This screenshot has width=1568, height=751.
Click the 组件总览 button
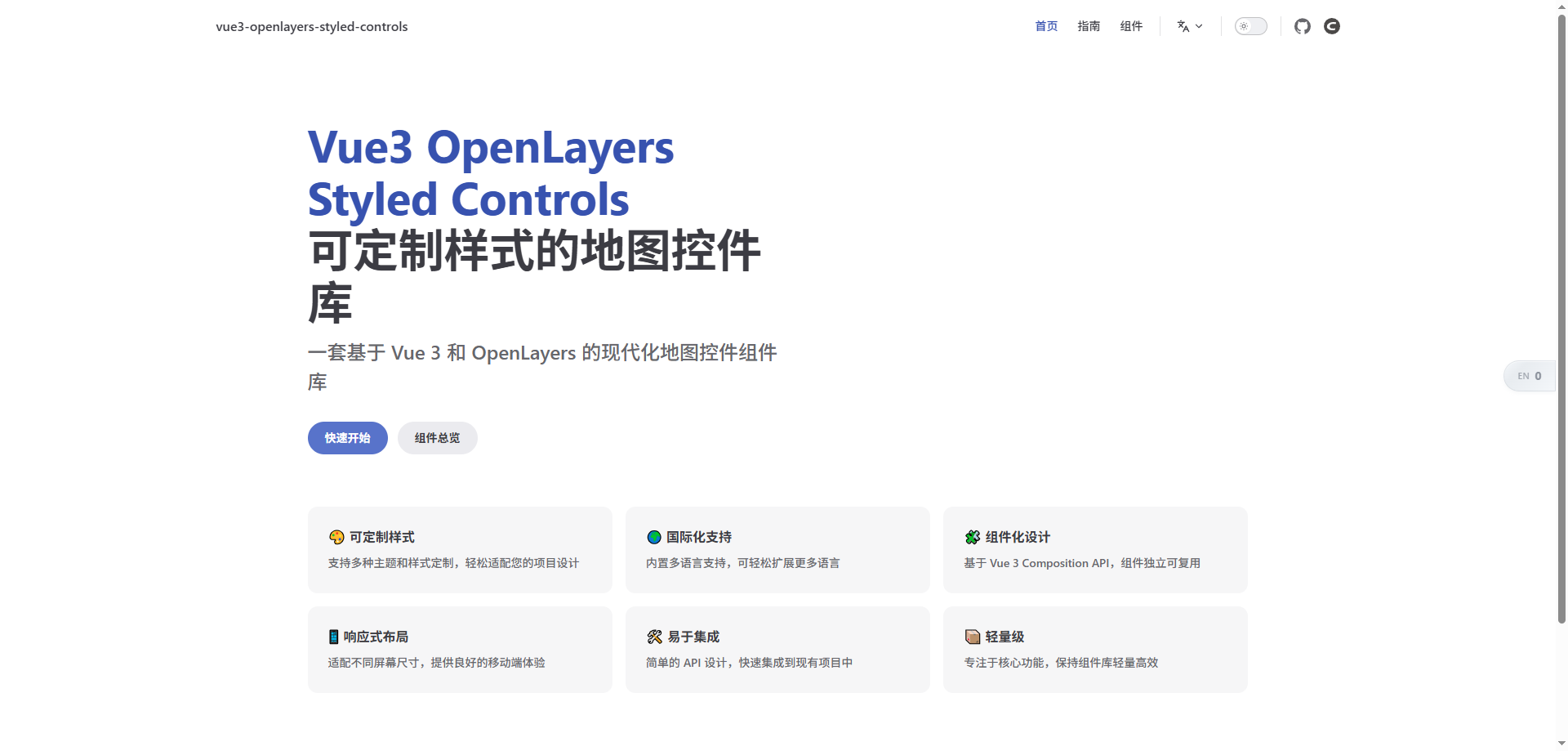coord(438,438)
